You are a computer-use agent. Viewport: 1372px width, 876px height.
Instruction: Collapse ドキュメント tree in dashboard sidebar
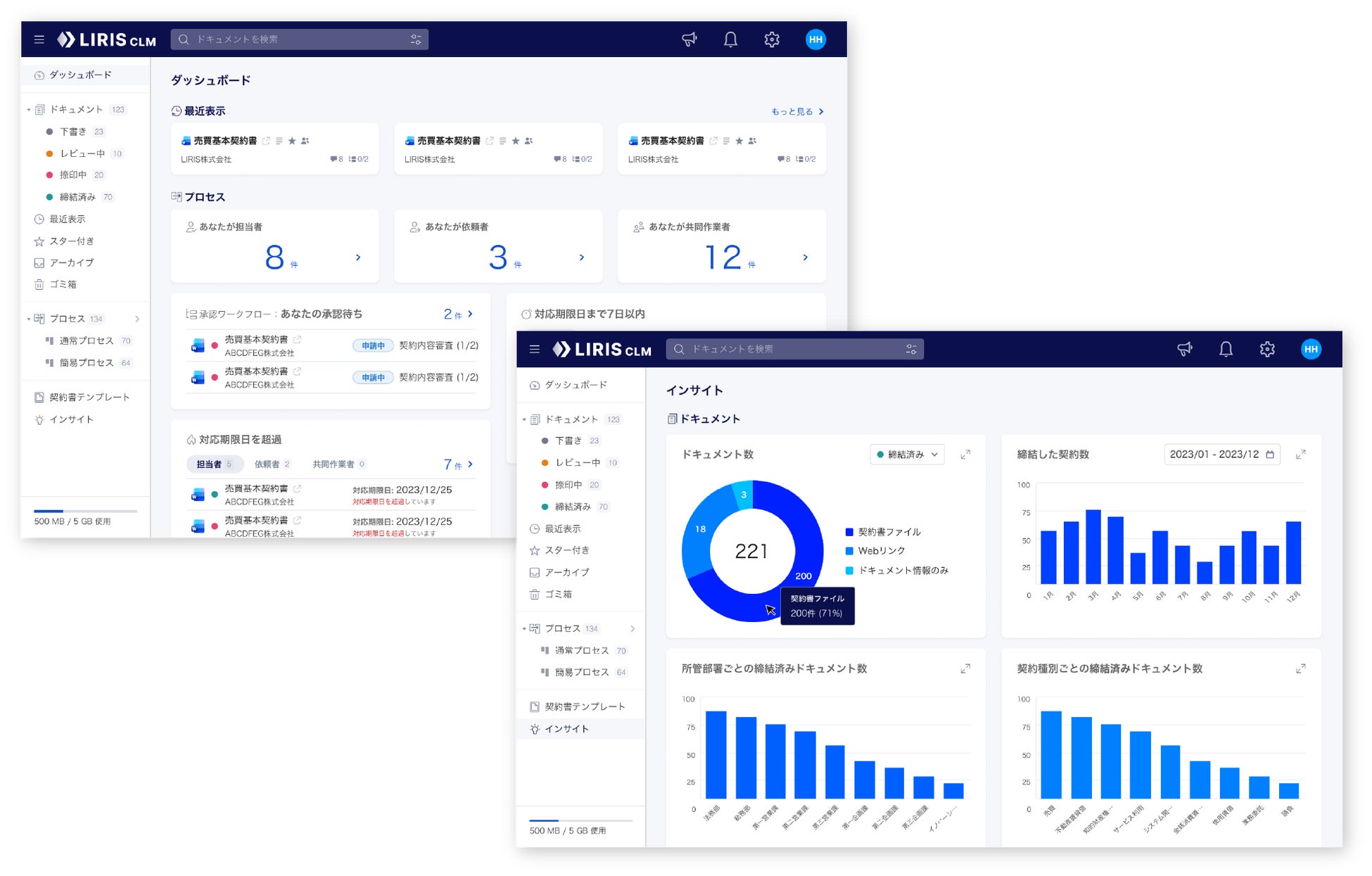29,110
